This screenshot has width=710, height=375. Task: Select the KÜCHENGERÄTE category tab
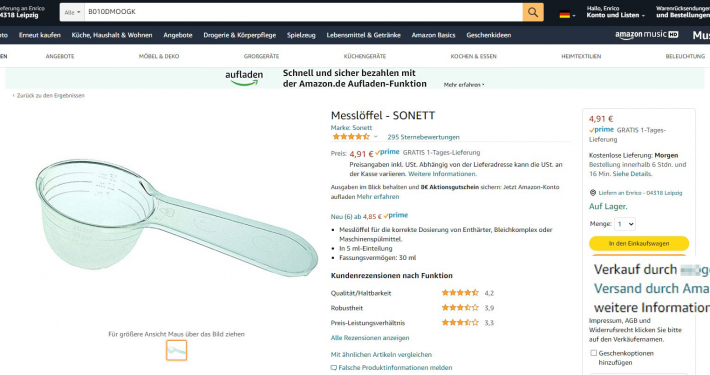(x=365, y=56)
